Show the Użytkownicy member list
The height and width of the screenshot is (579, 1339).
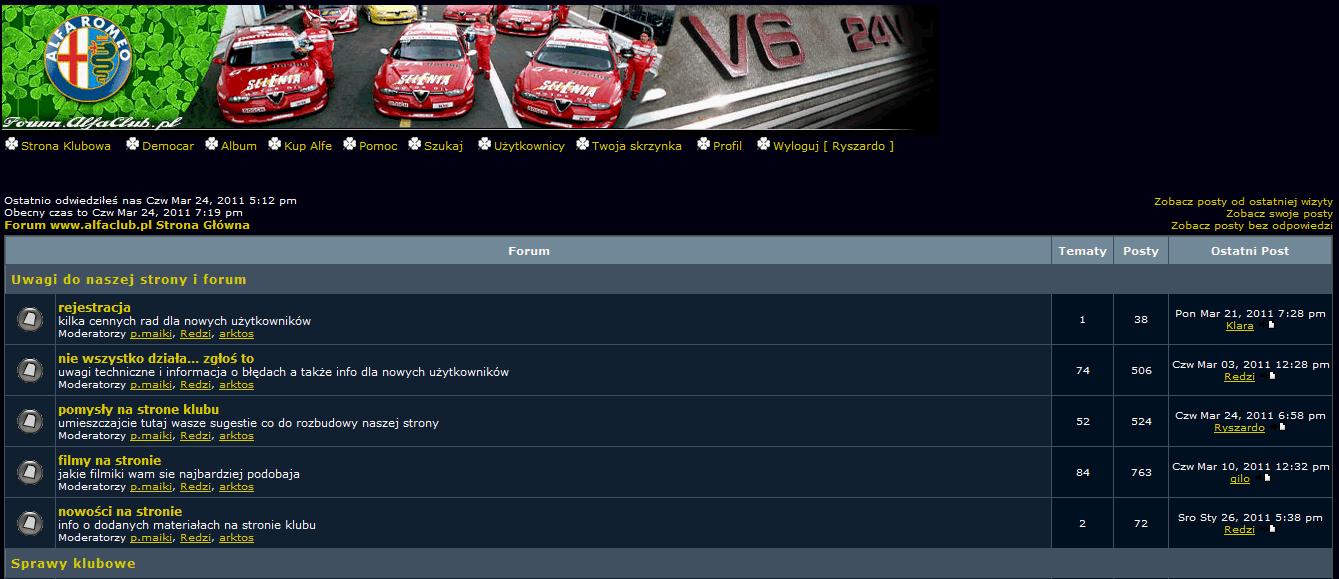point(530,146)
